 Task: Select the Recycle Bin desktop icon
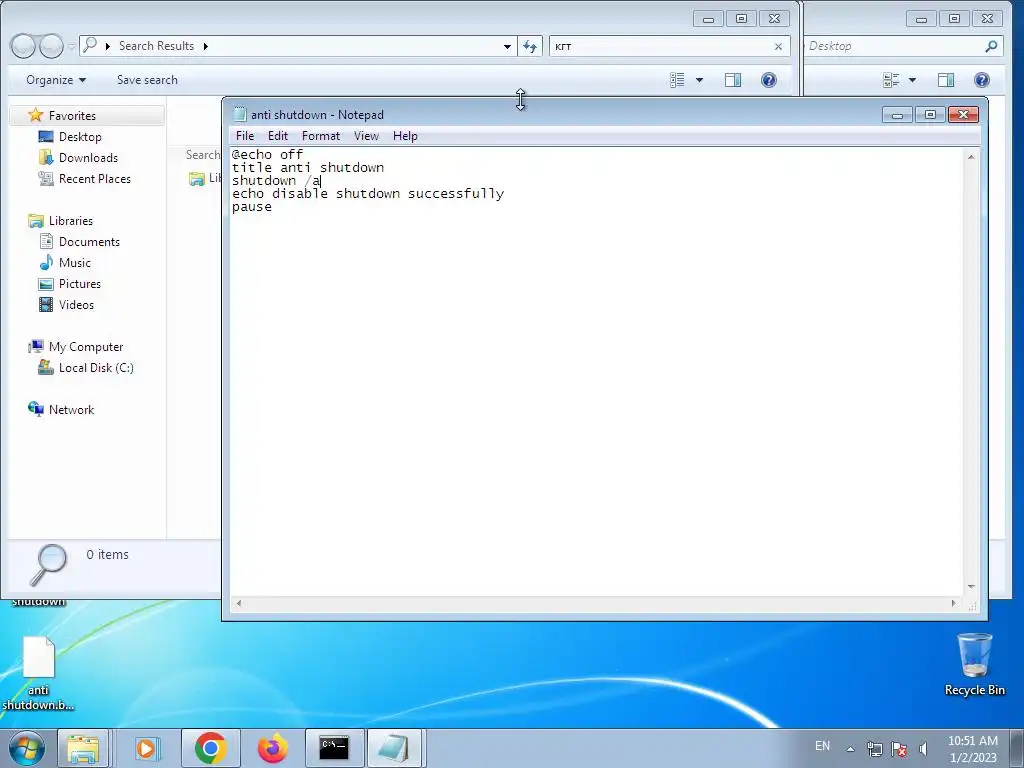pos(974,665)
